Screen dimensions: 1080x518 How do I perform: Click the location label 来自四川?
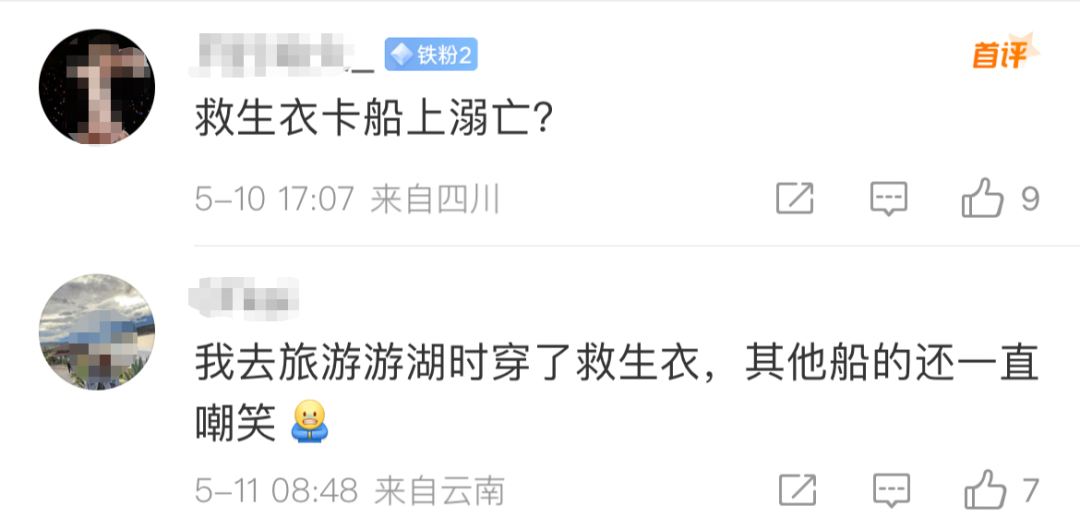click(435, 200)
